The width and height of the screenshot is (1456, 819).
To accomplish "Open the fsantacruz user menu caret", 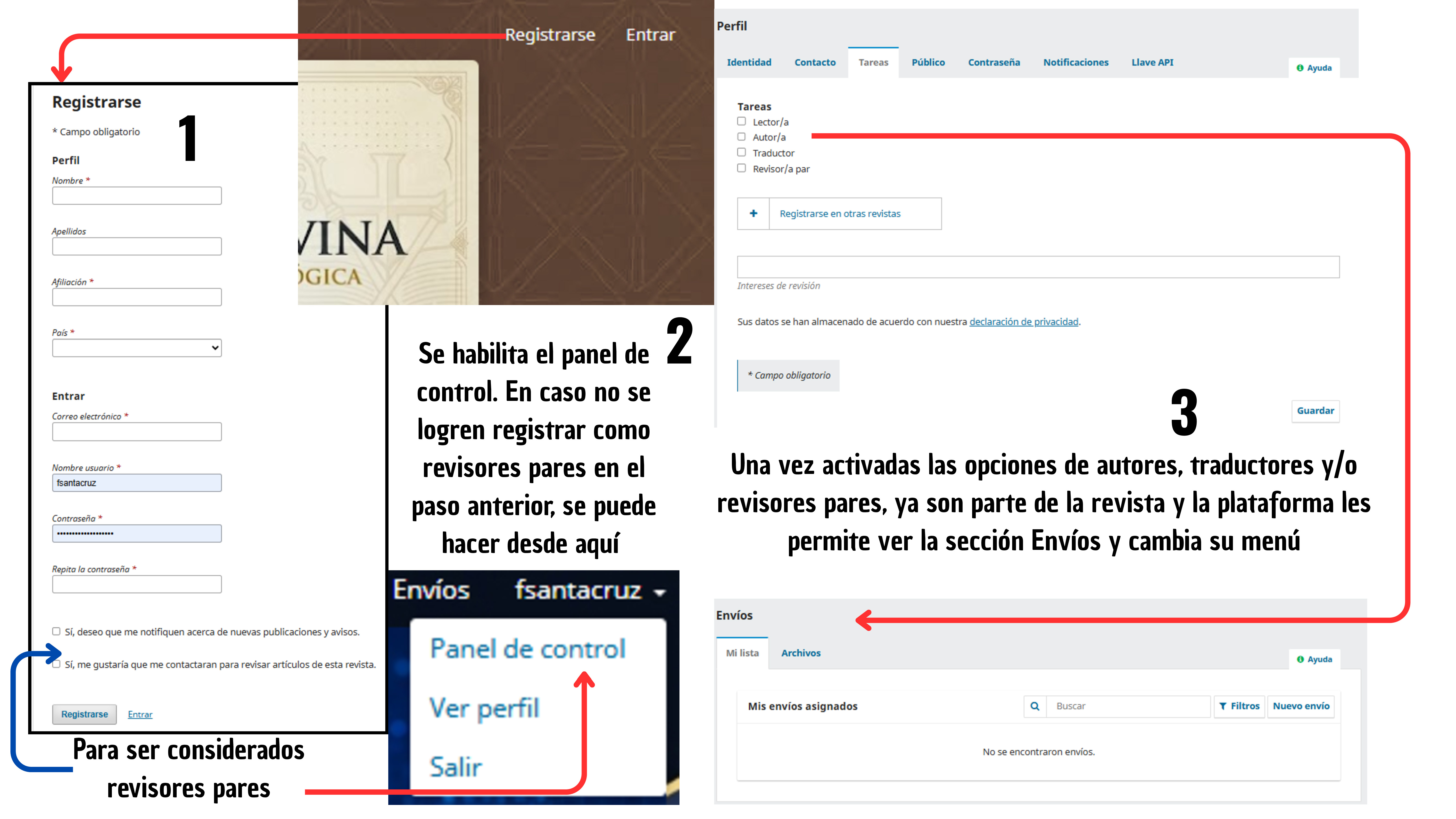I will [x=659, y=592].
